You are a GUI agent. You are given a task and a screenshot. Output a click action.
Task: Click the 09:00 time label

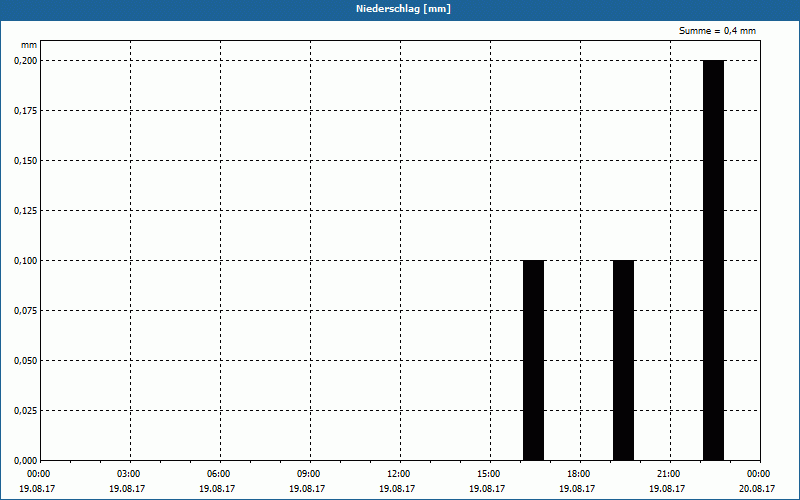(309, 474)
